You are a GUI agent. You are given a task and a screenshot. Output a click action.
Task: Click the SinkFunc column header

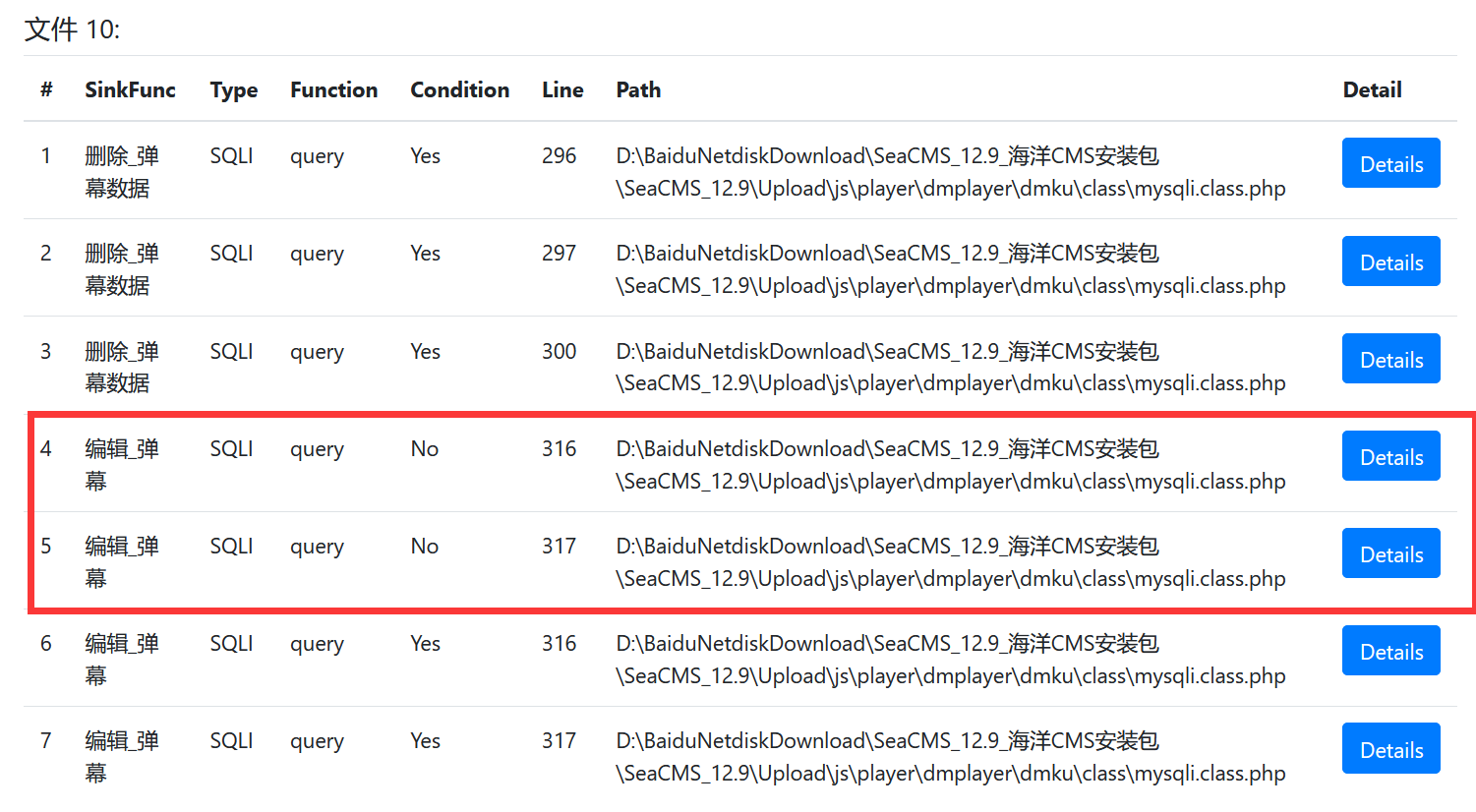coord(130,90)
